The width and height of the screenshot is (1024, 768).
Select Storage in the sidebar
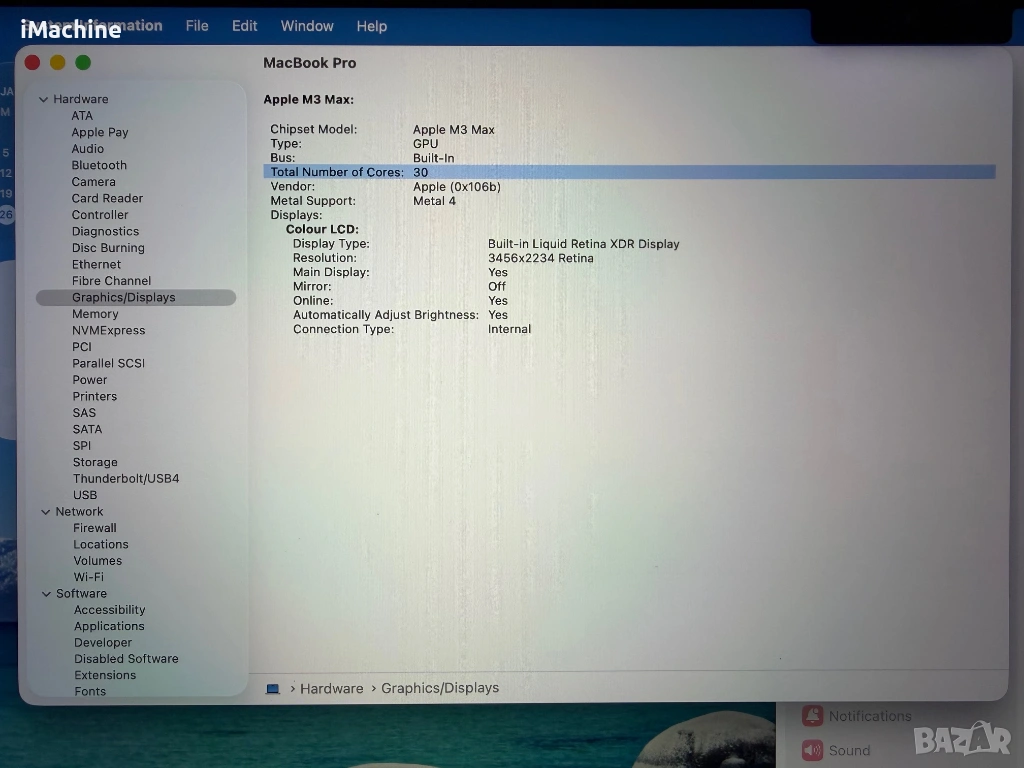point(95,462)
